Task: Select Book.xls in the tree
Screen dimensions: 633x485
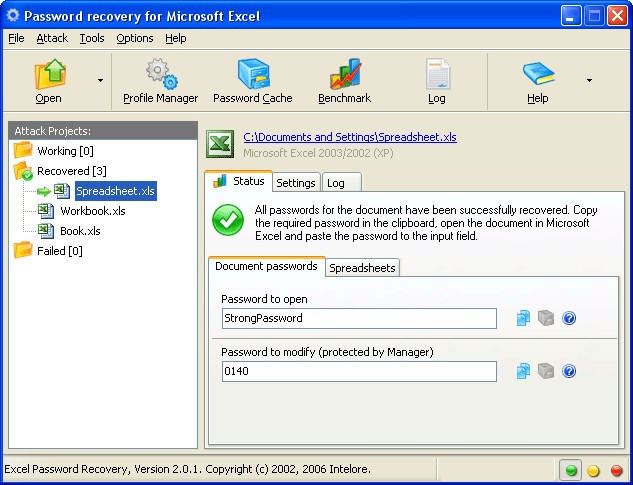Action: (80, 231)
